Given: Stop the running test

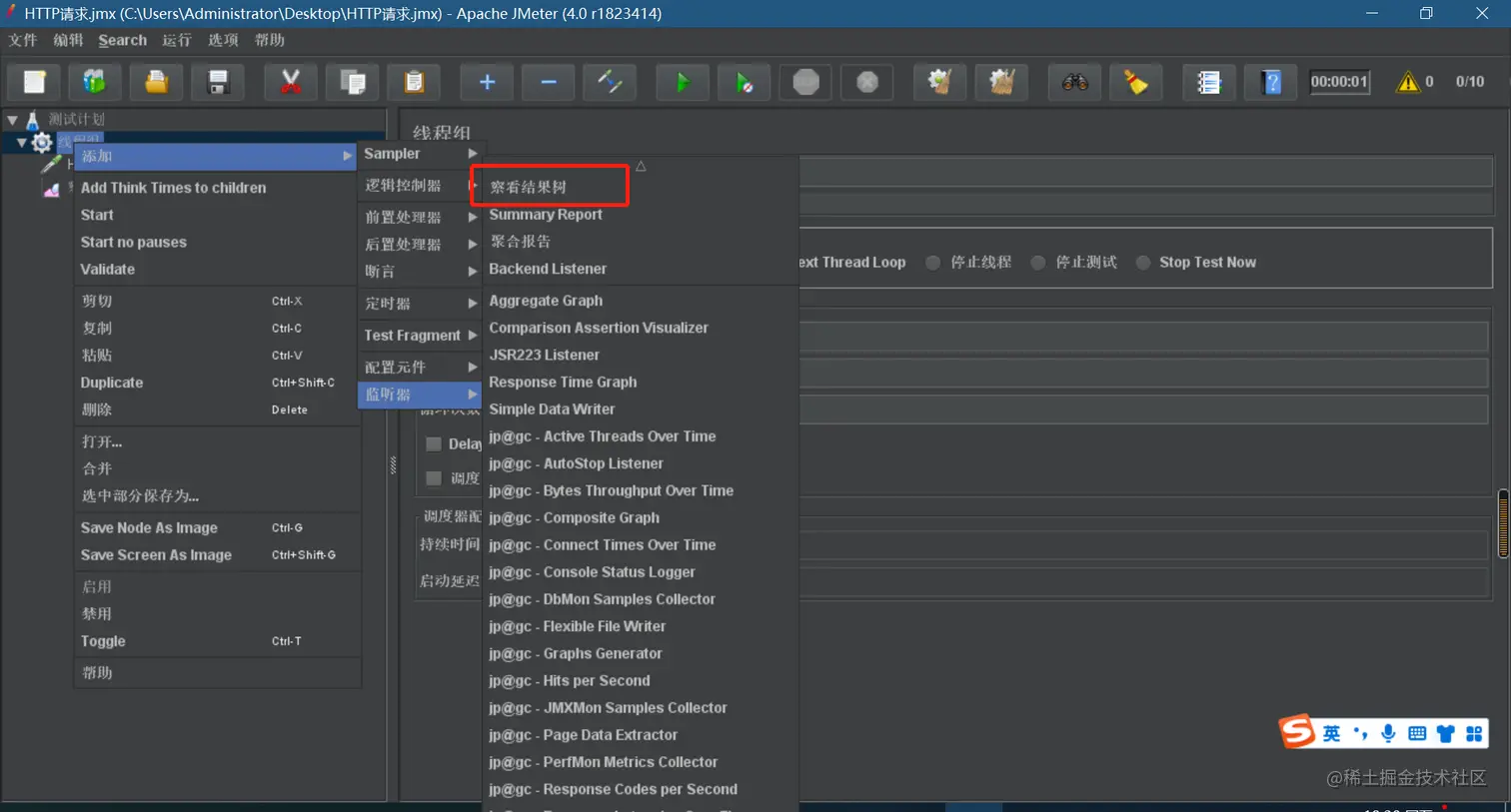Looking at the screenshot, I should pos(805,82).
